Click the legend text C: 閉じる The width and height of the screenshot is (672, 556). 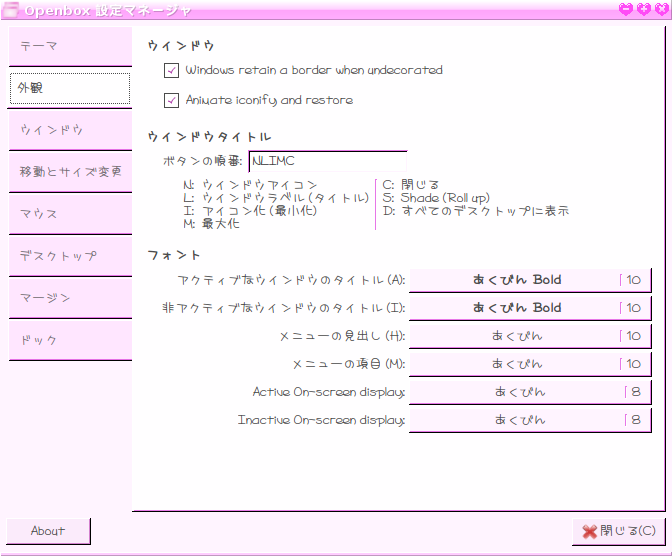[411, 185]
